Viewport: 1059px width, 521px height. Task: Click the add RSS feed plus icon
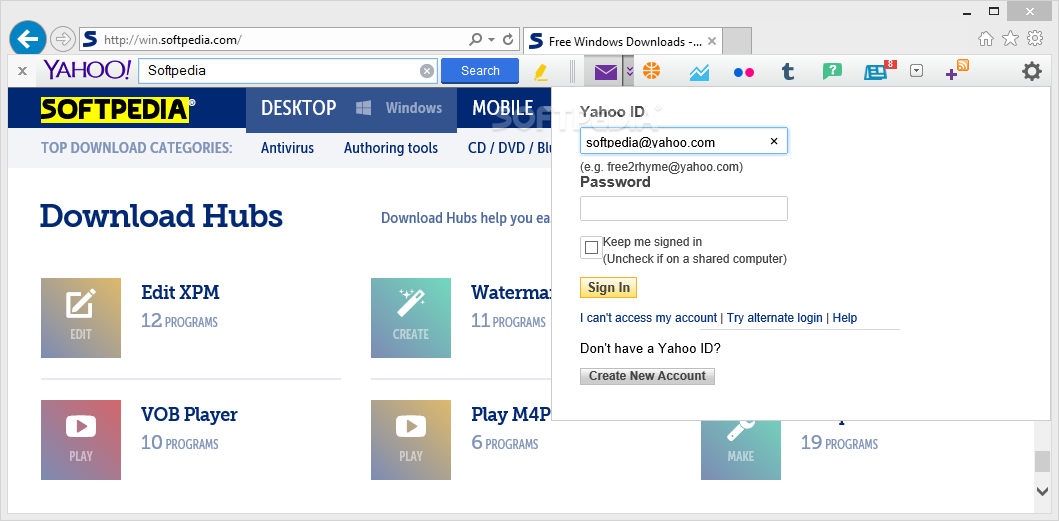[x=957, y=70]
